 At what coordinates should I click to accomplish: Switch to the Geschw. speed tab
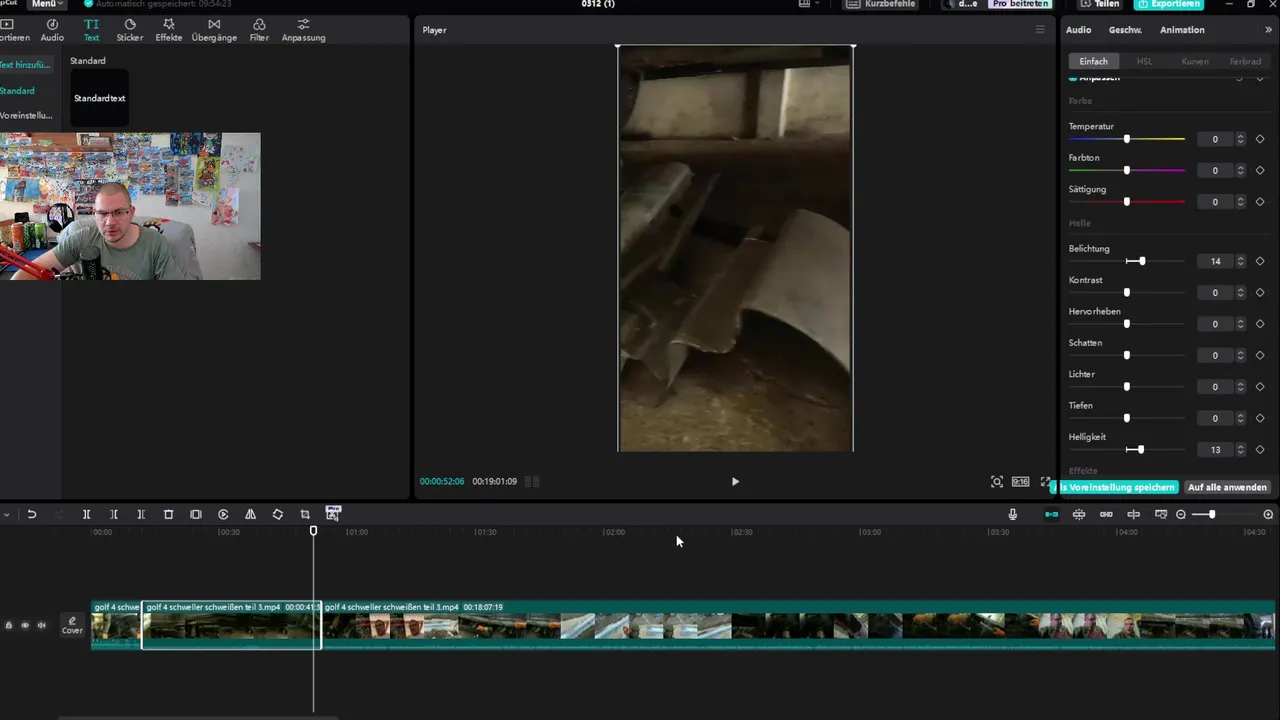(1125, 30)
